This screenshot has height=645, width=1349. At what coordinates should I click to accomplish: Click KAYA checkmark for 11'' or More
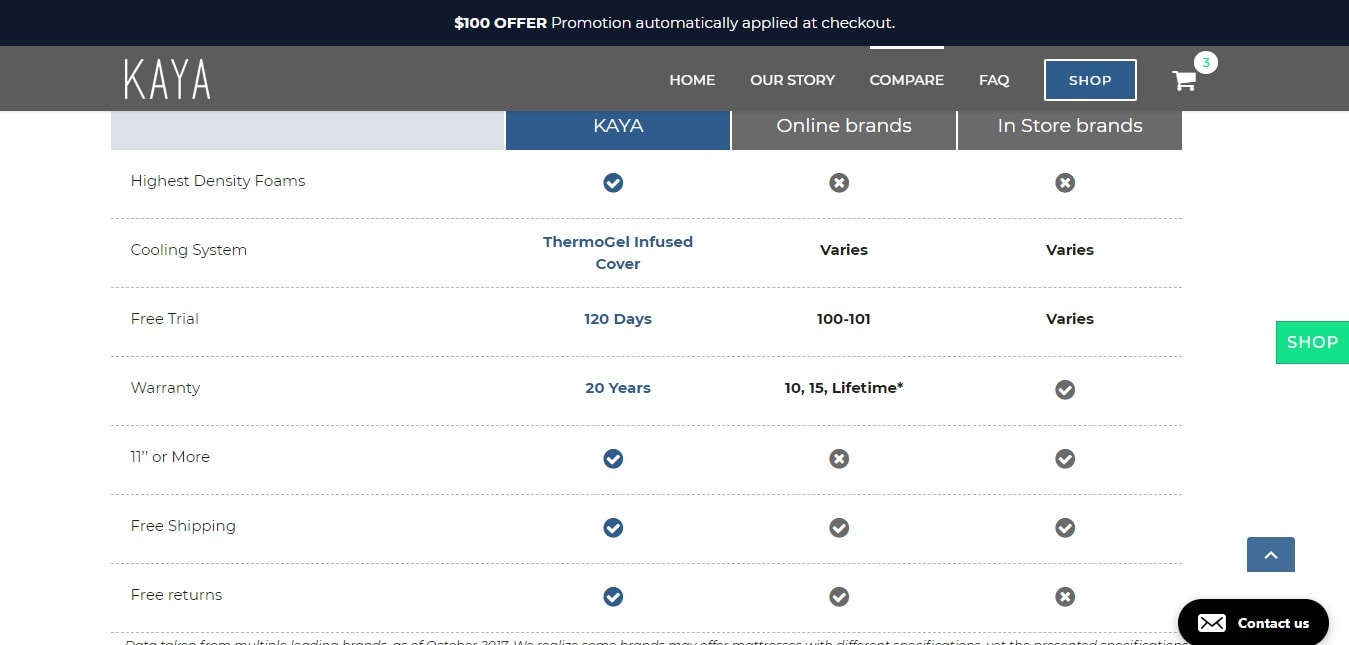[613, 459]
